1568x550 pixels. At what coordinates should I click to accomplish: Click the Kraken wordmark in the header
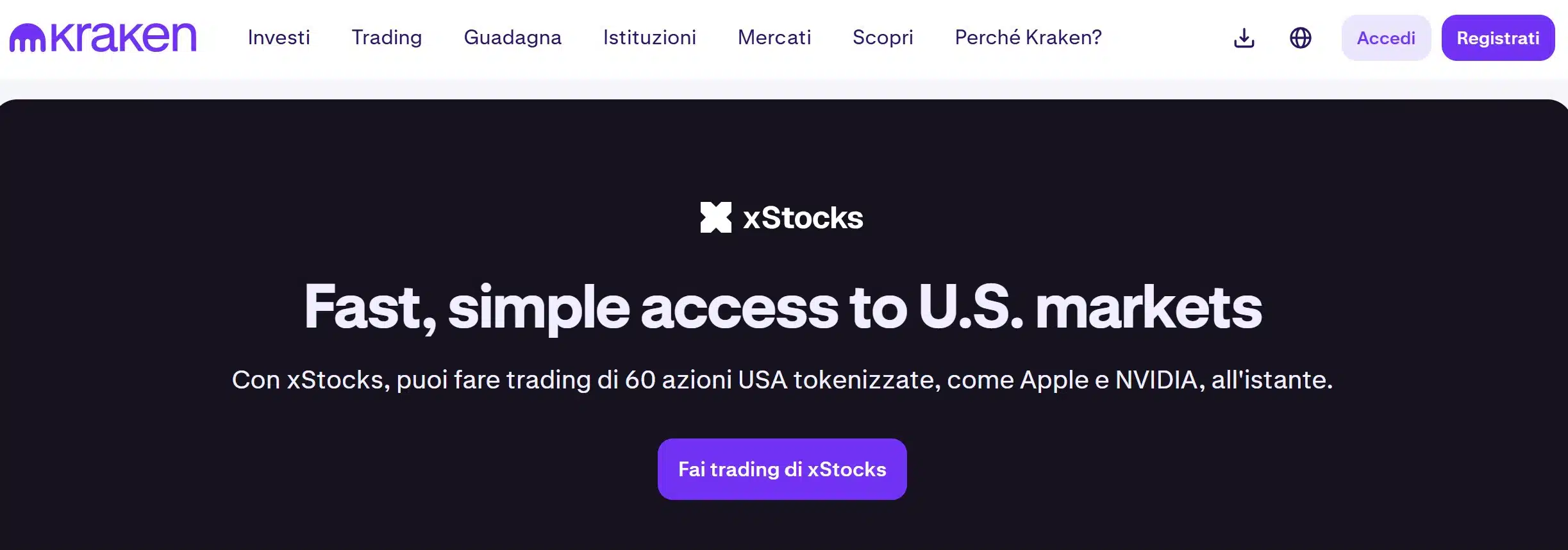125,37
